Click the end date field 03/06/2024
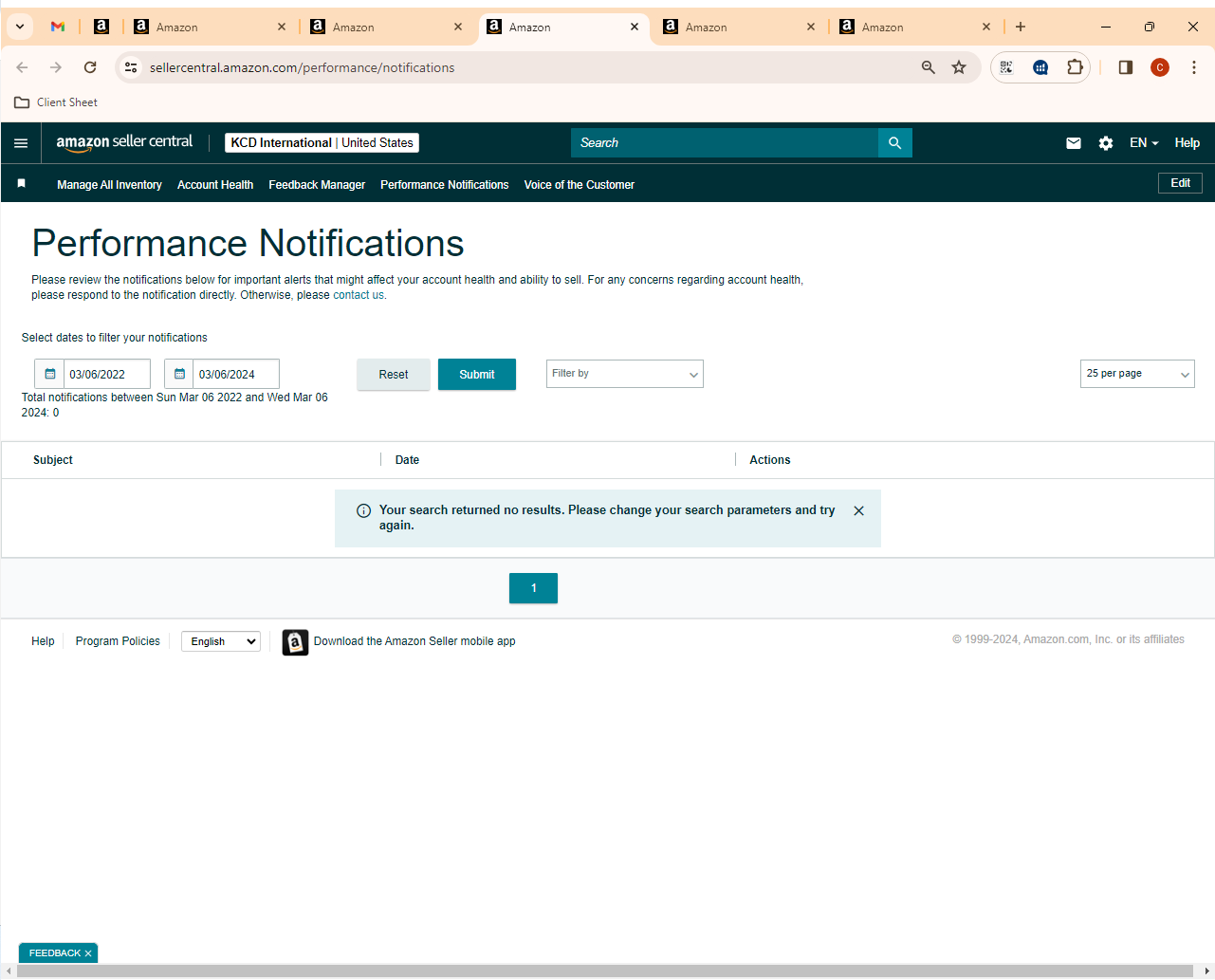Screen dimensions: 1215x980 point(236,374)
